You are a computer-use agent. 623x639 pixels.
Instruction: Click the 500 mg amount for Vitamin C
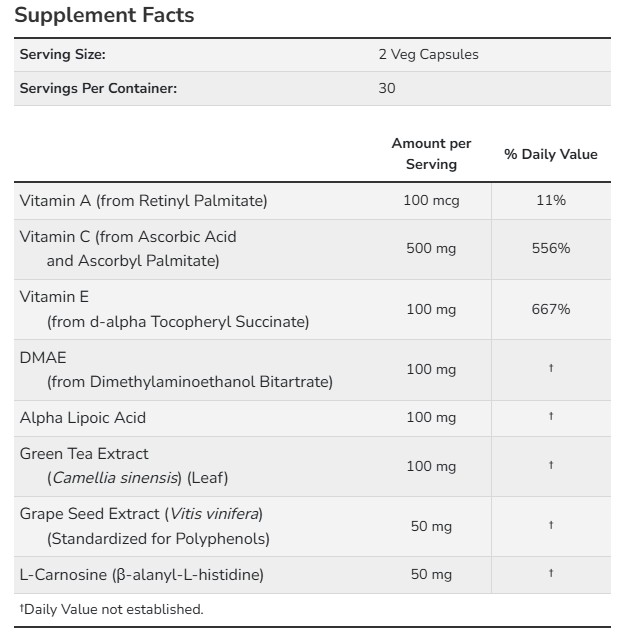pyautogui.click(x=431, y=249)
